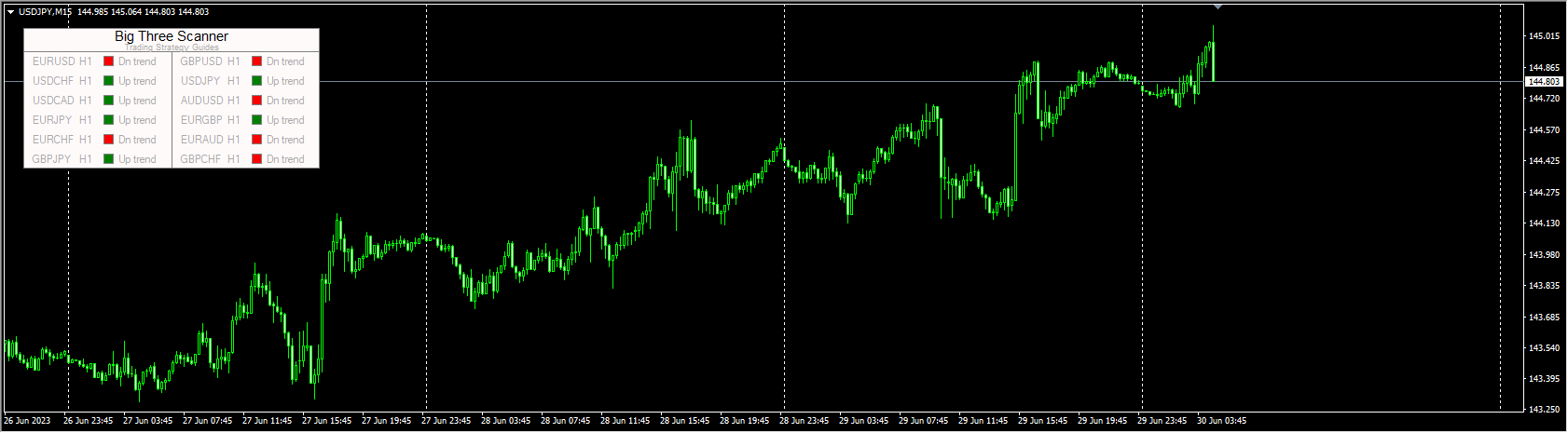The width and height of the screenshot is (1568, 433).
Task: Click the red trend square for GBPUSD
Action: [256, 61]
